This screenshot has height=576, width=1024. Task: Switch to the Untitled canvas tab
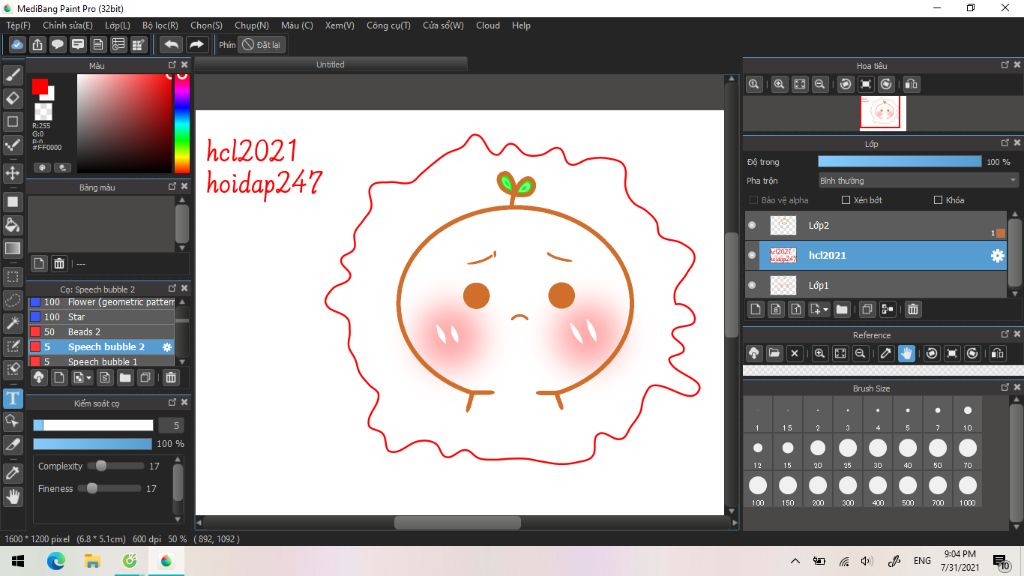[x=330, y=65]
